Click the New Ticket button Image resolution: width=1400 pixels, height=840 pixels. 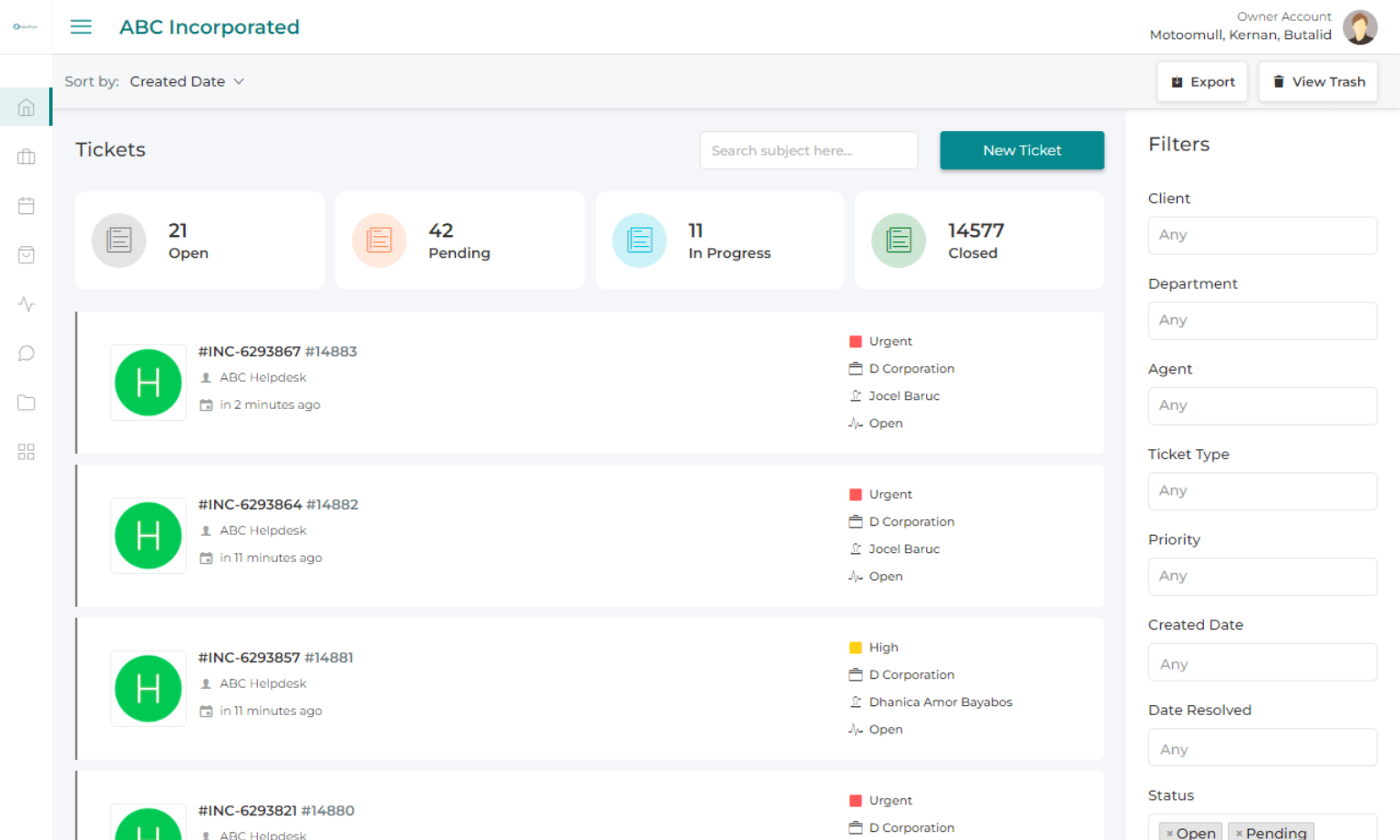pos(1022,150)
